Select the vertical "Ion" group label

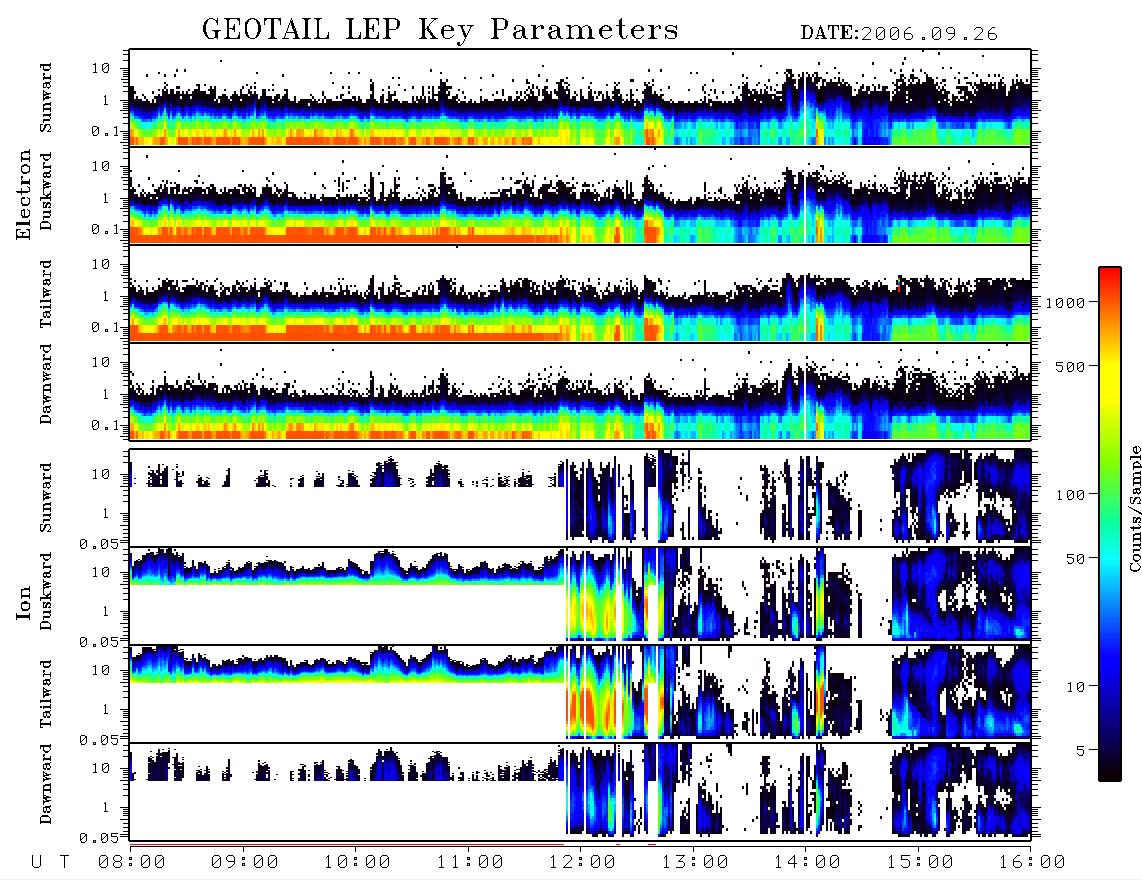pos(23,602)
